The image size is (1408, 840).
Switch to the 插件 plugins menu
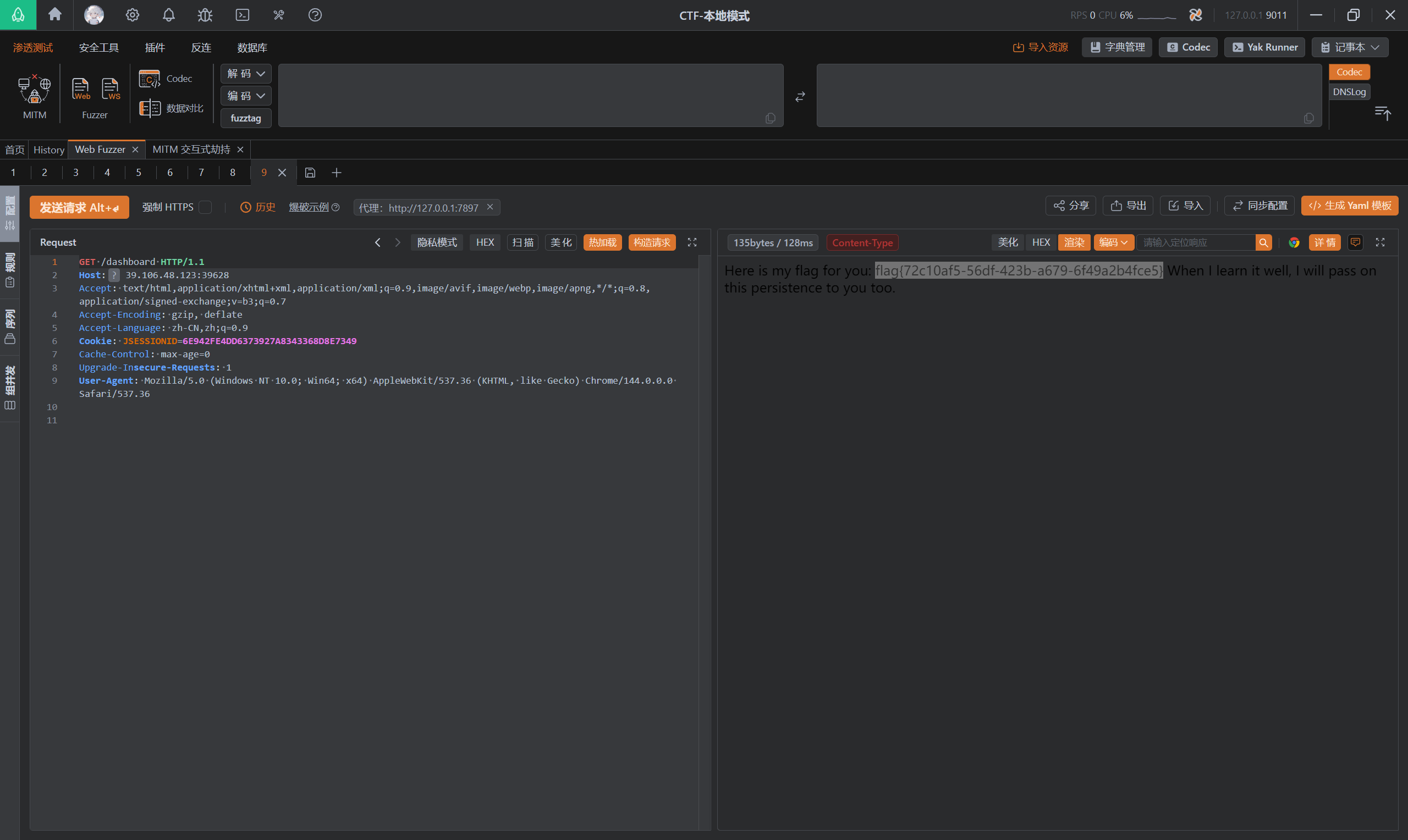[155, 47]
